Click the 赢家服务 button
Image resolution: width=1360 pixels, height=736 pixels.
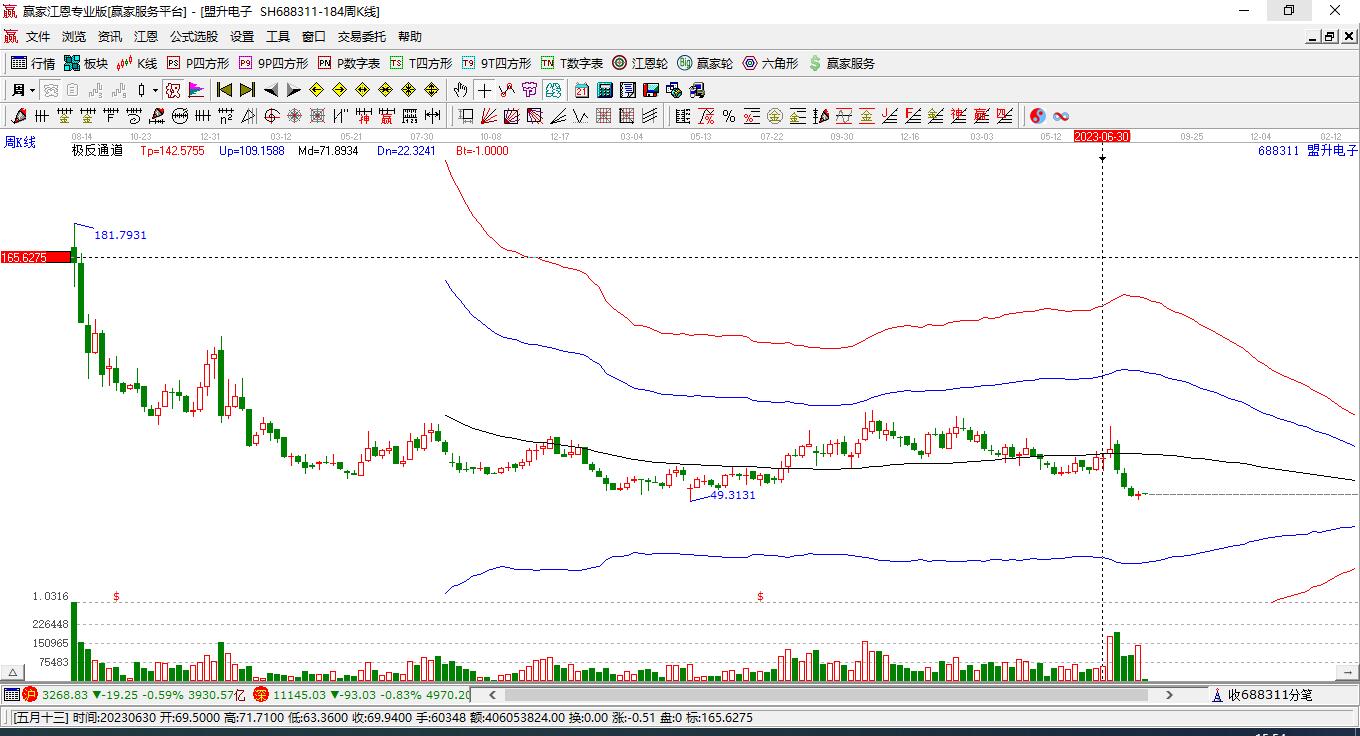pyautogui.click(x=841, y=63)
